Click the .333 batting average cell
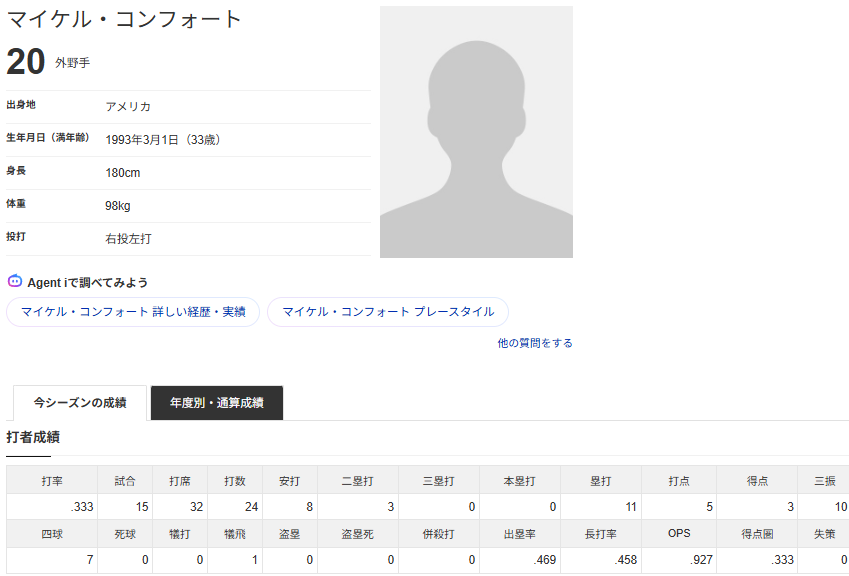This screenshot has width=849, height=576. 53,507
